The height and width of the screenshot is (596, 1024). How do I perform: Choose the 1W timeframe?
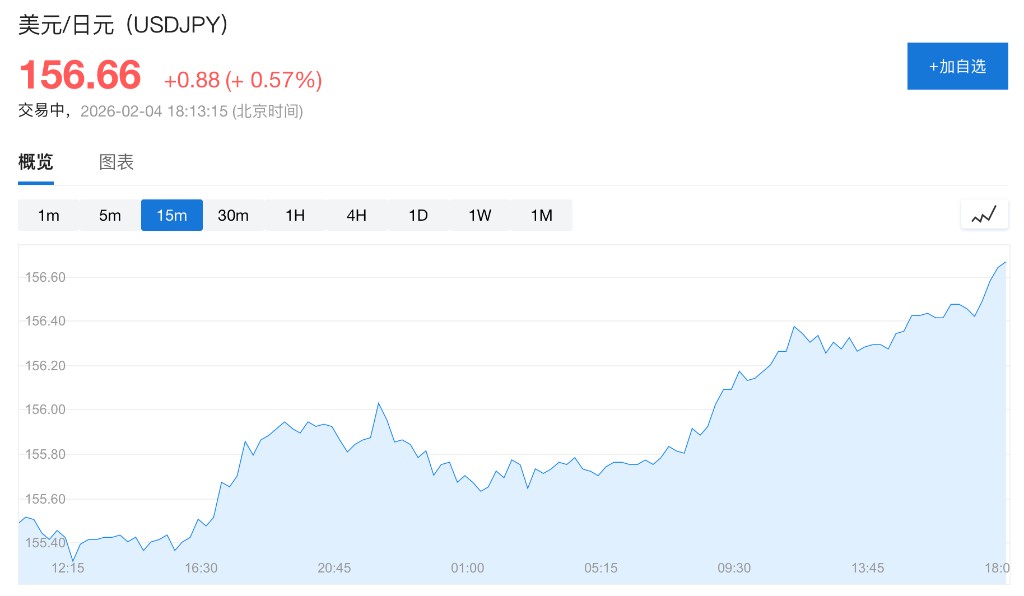point(480,215)
